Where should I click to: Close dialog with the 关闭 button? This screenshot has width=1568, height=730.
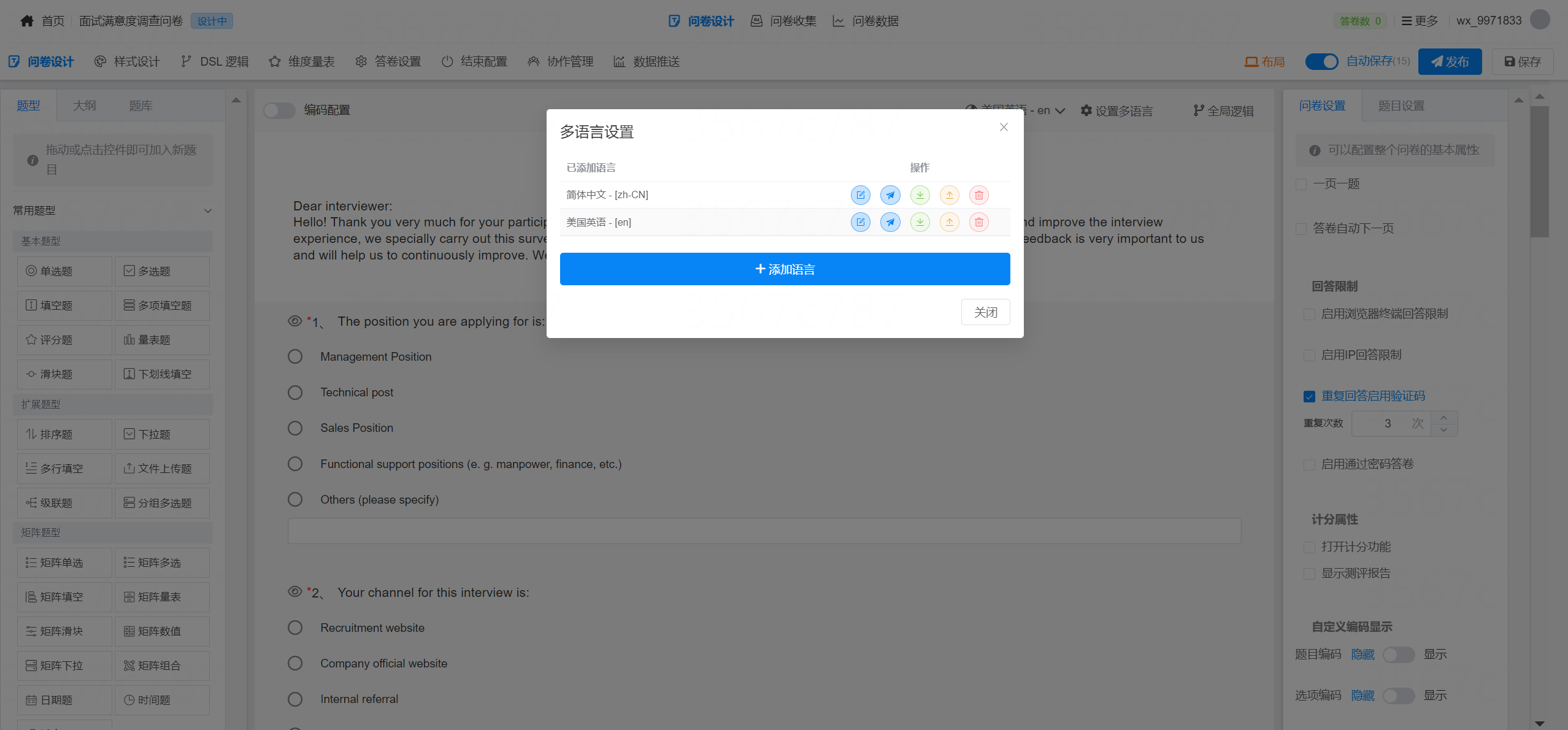point(985,312)
